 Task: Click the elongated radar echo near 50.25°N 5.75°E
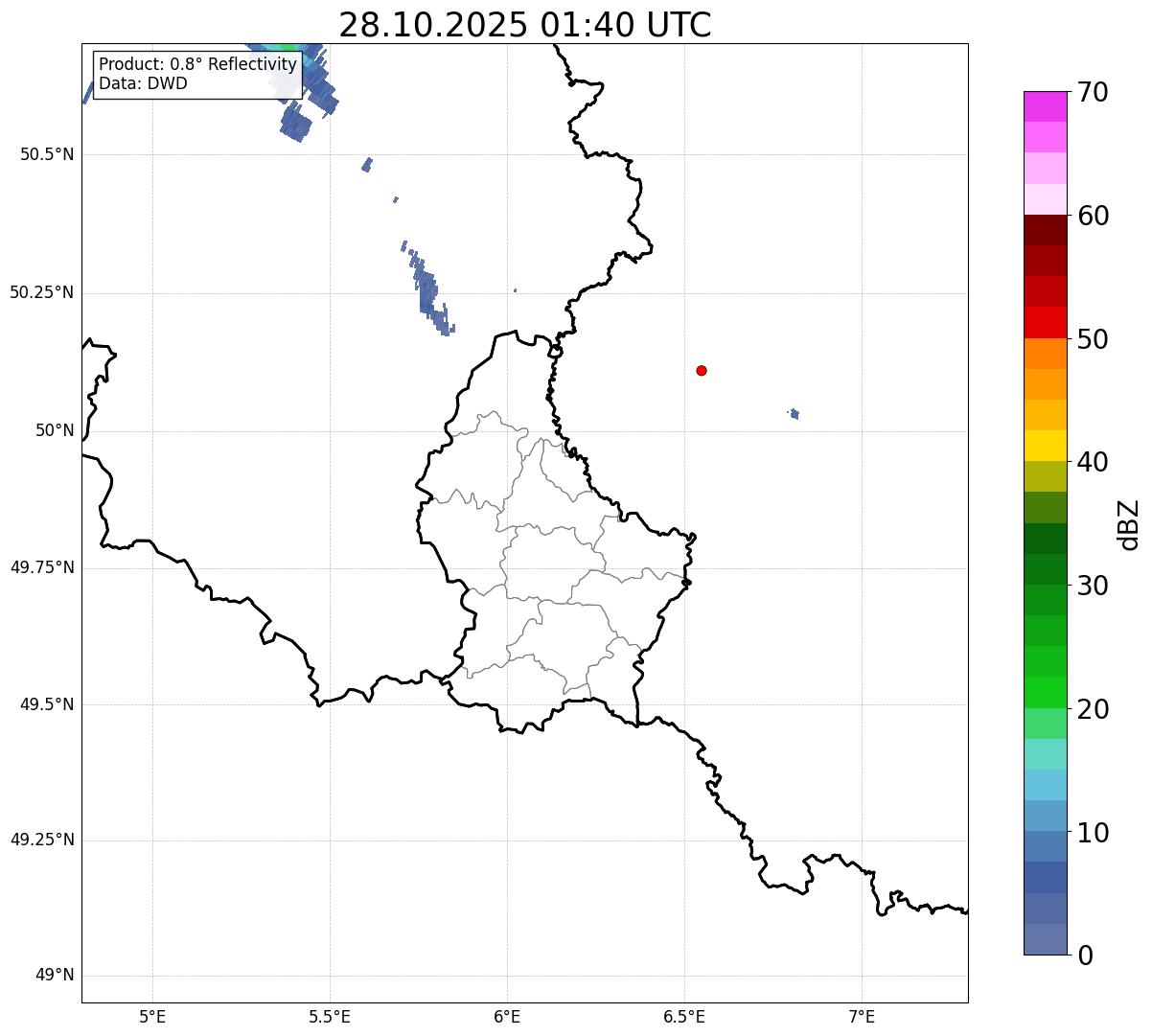tap(427, 289)
